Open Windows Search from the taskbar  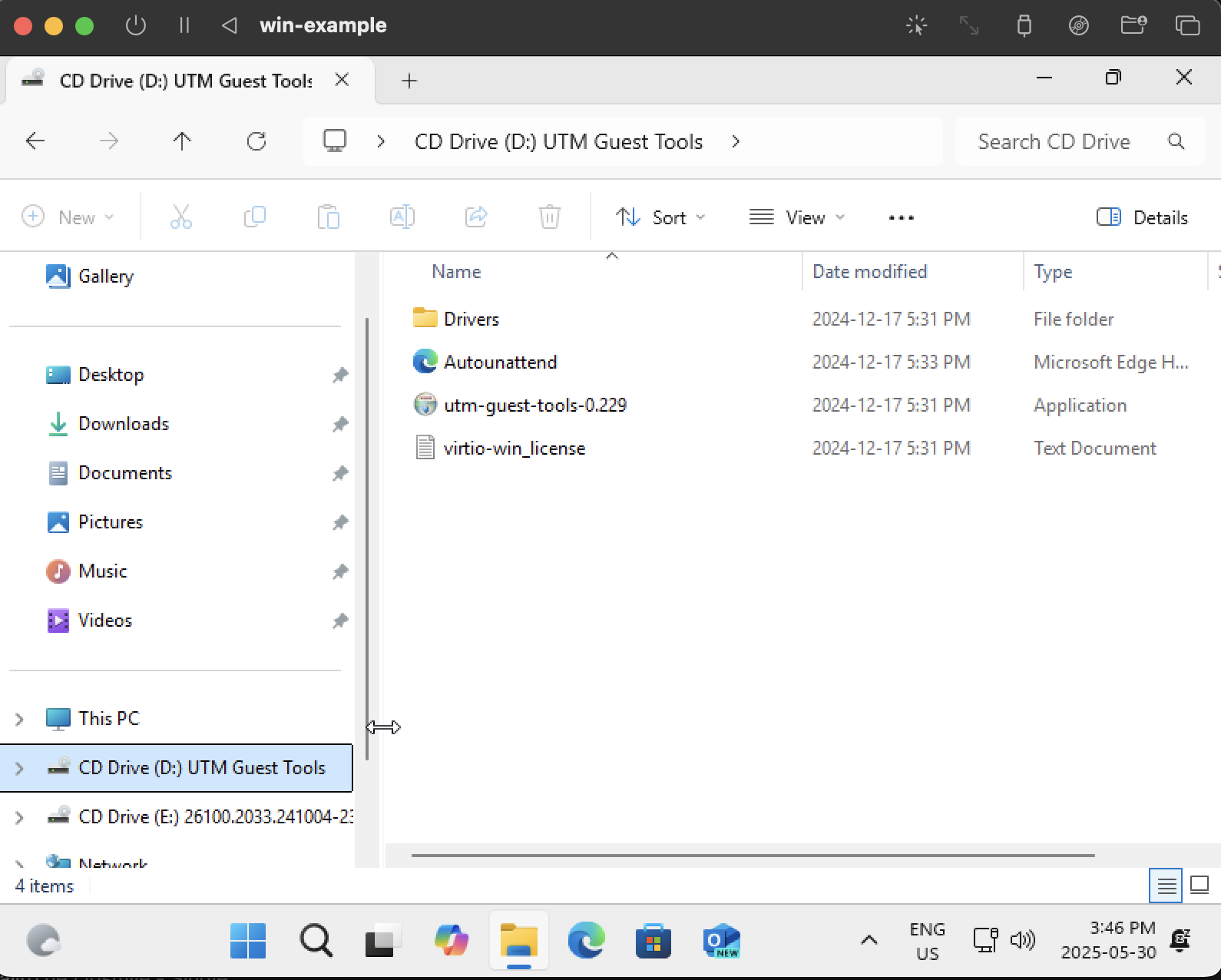(x=316, y=941)
